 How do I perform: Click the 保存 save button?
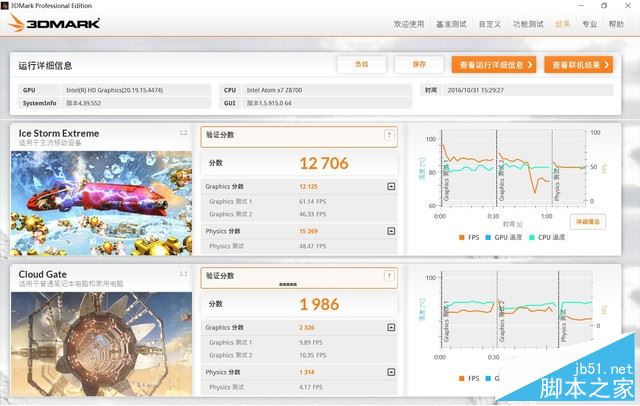click(x=419, y=64)
